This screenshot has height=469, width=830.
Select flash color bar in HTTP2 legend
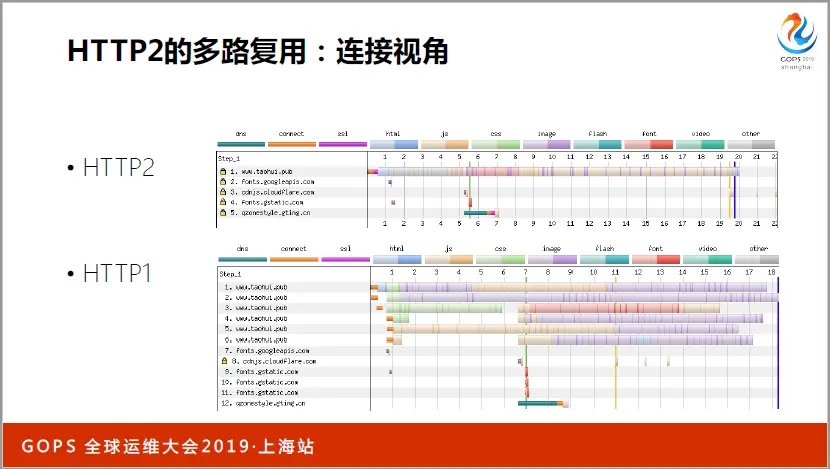coord(598,145)
